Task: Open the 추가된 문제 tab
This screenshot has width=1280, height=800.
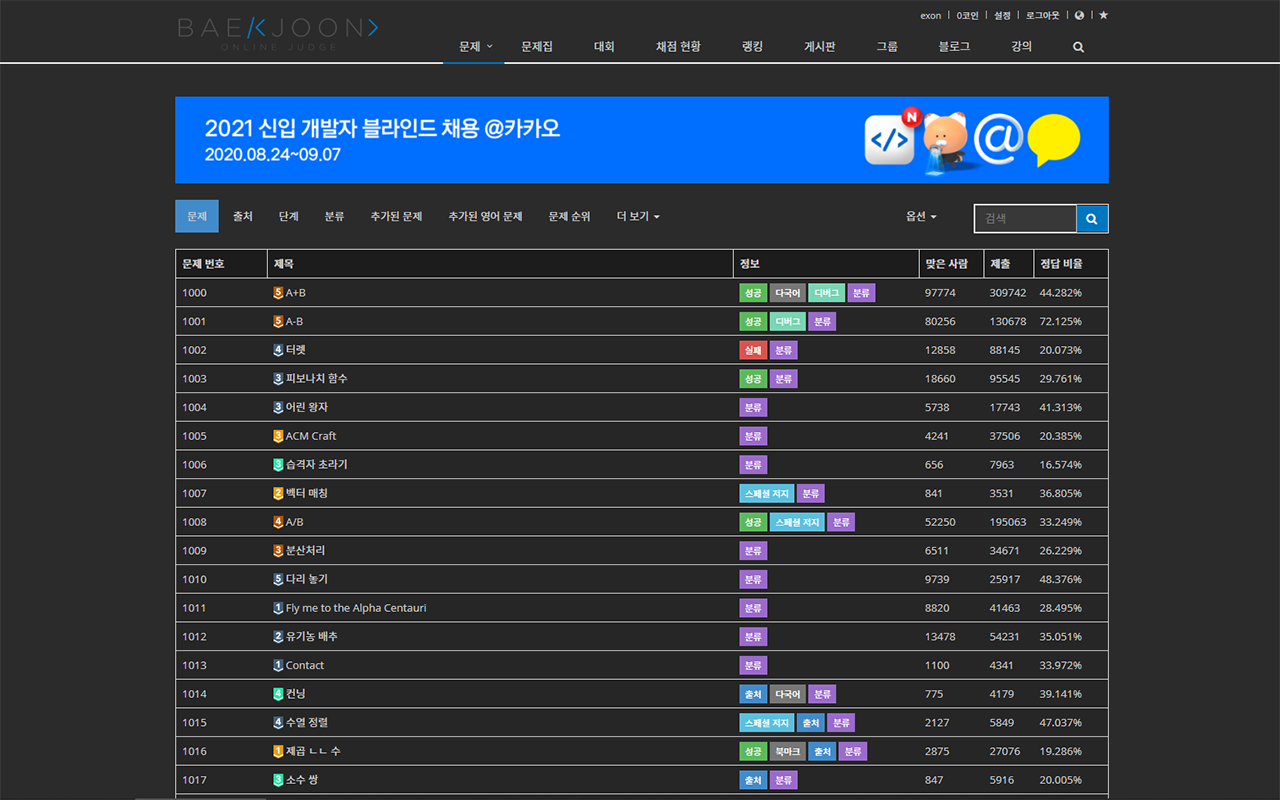Action: 396,217
